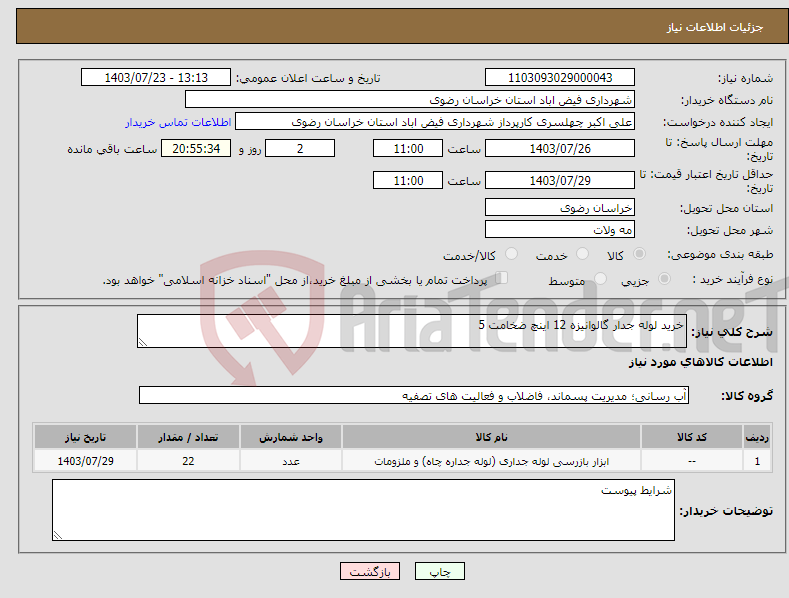
Task: Select the جزیی purchase type radio
Action: [x=664, y=278]
